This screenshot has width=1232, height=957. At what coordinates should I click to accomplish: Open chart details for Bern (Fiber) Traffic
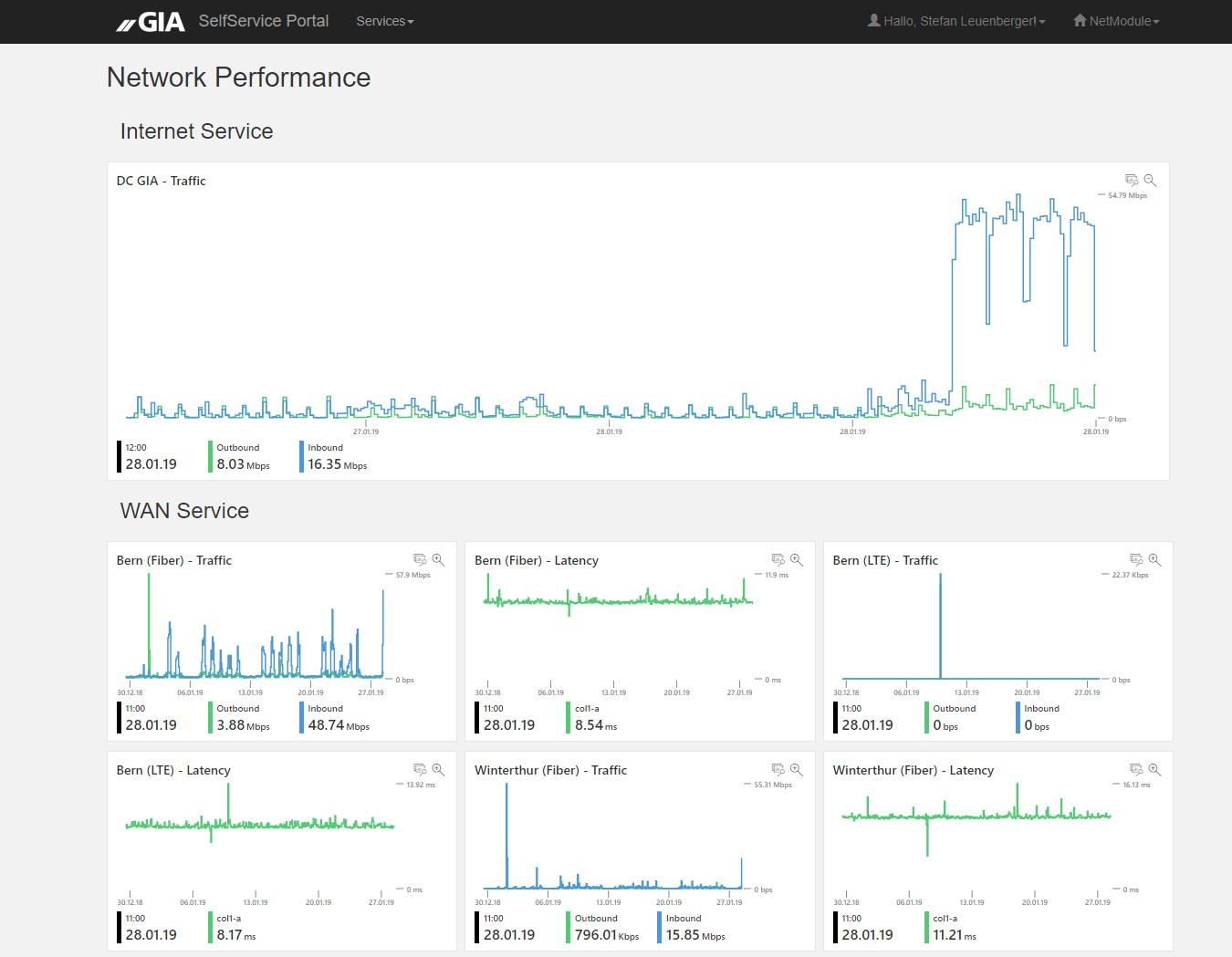[420, 560]
